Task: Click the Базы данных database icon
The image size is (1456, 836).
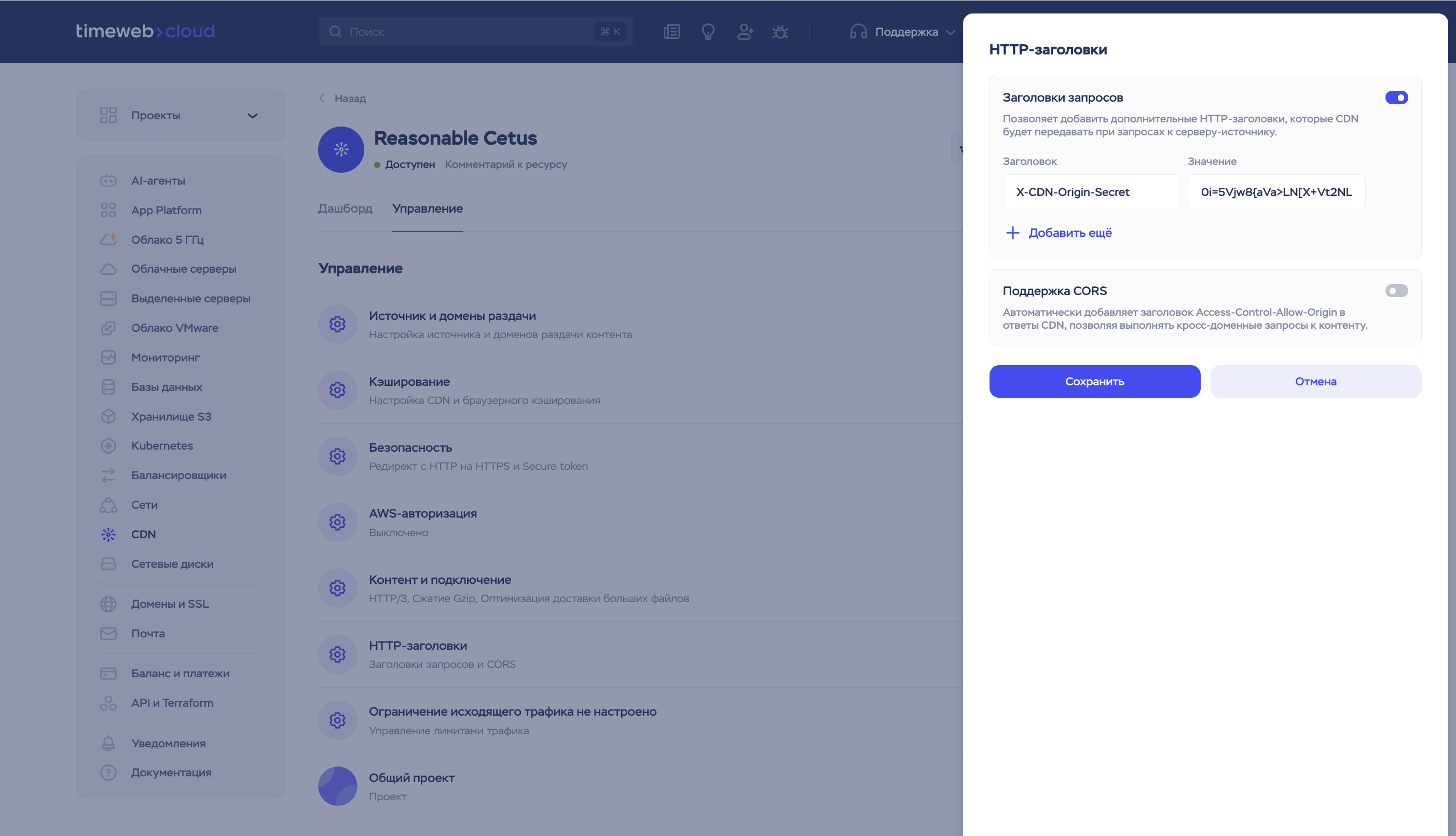Action: [x=108, y=387]
